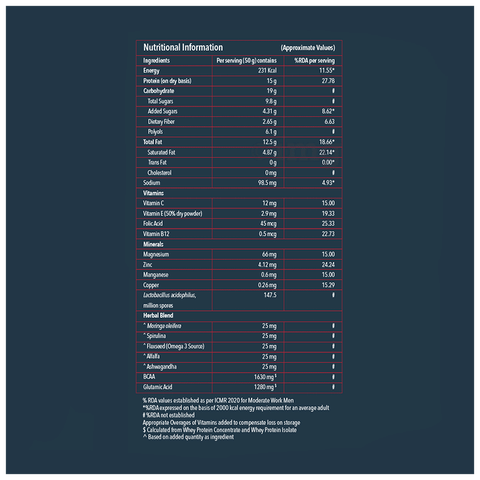Click the Zinc 4.12 mg value
This screenshot has height=480, width=480.
tap(267, 265)
